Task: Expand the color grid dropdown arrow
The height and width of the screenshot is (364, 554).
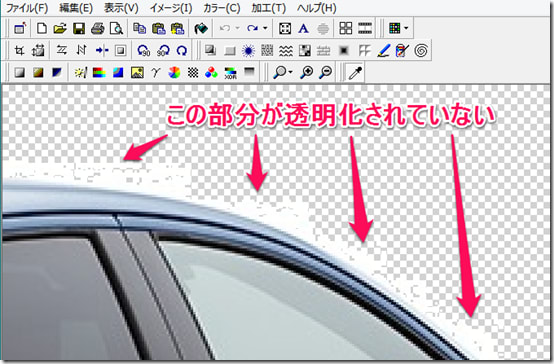Action: [x=406, y=28]
